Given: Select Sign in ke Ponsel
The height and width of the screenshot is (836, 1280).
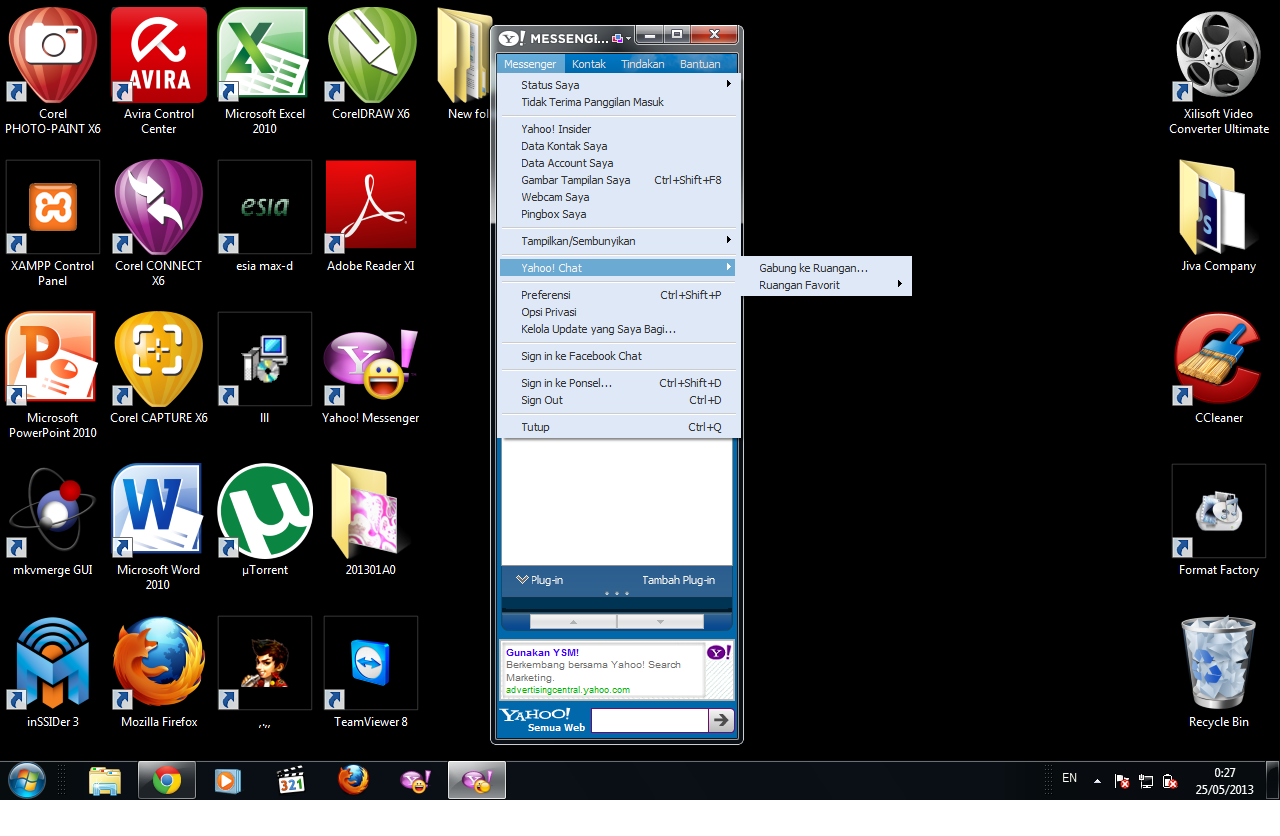Looking at the screenshot, I should point(618,383).
